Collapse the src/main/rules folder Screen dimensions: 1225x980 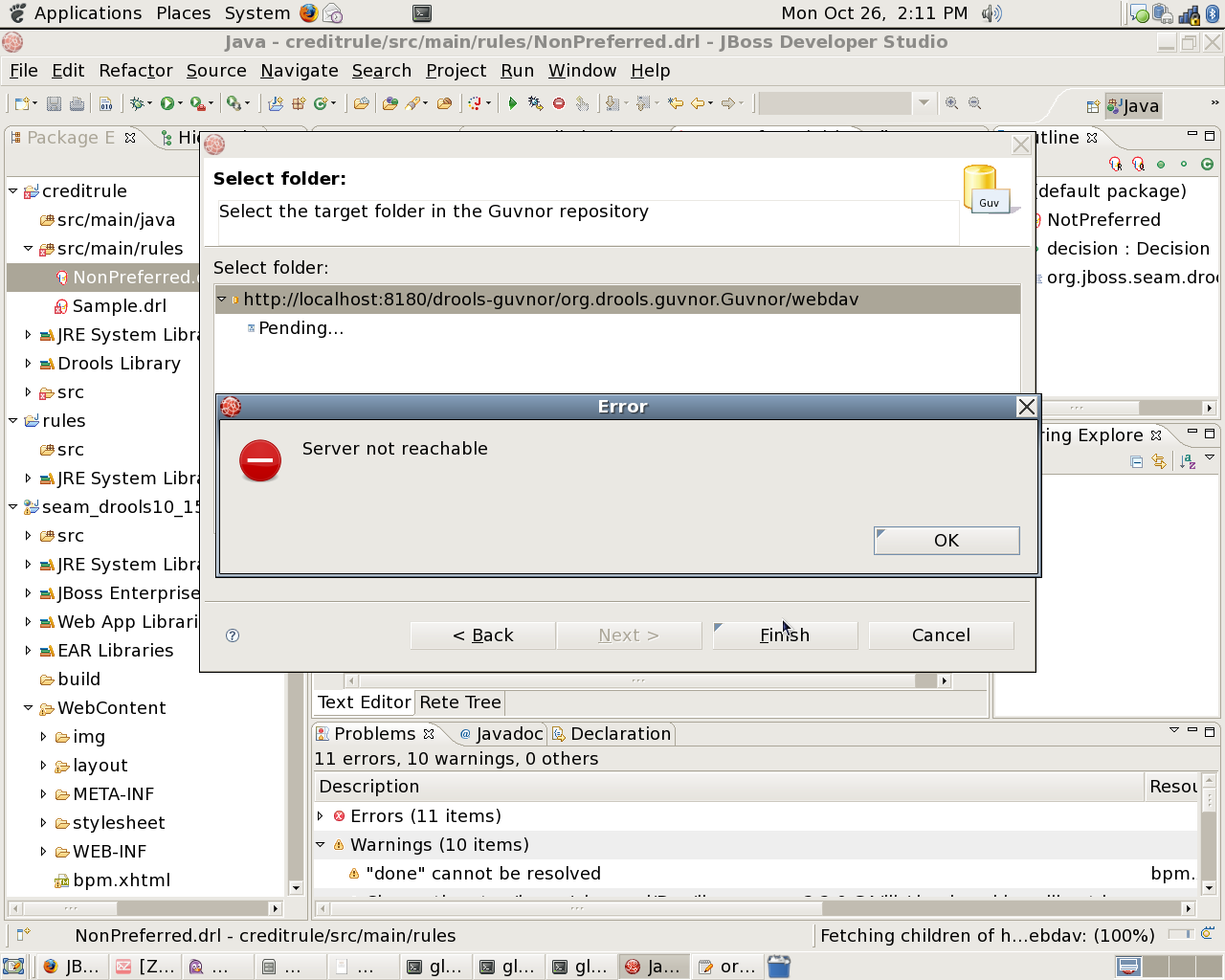tap(29, 249)
